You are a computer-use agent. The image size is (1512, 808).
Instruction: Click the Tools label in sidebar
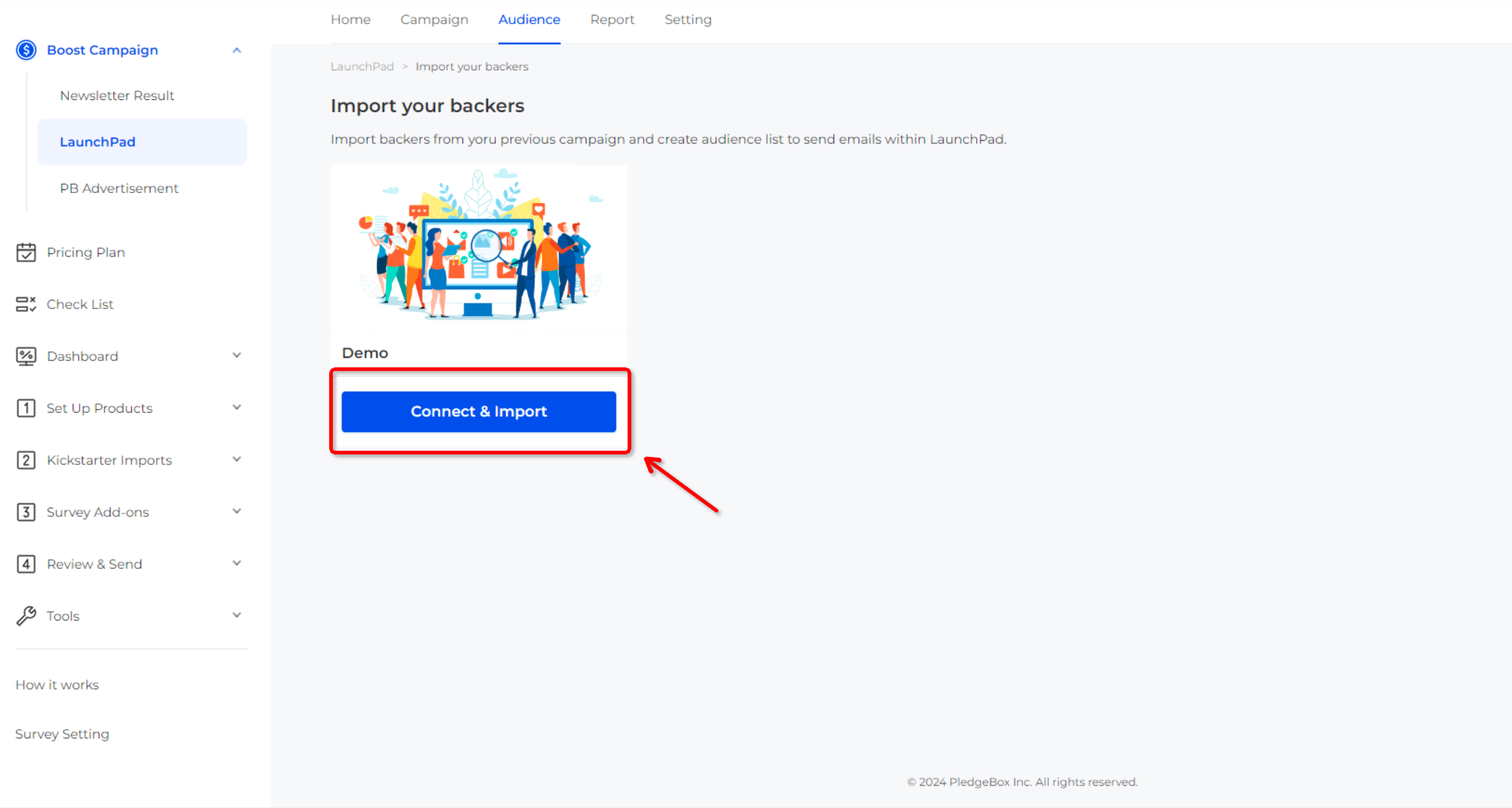(x=63, y=616)
